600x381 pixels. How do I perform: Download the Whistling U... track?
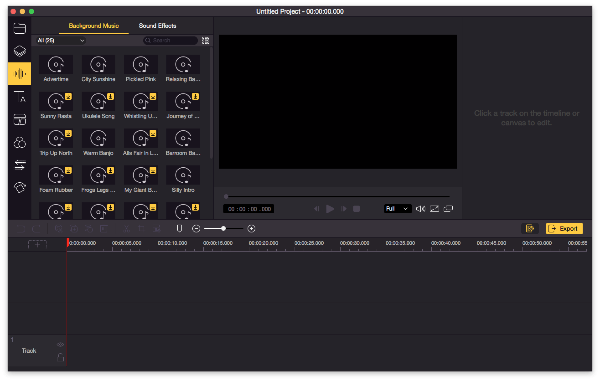(x=153, y=97)
